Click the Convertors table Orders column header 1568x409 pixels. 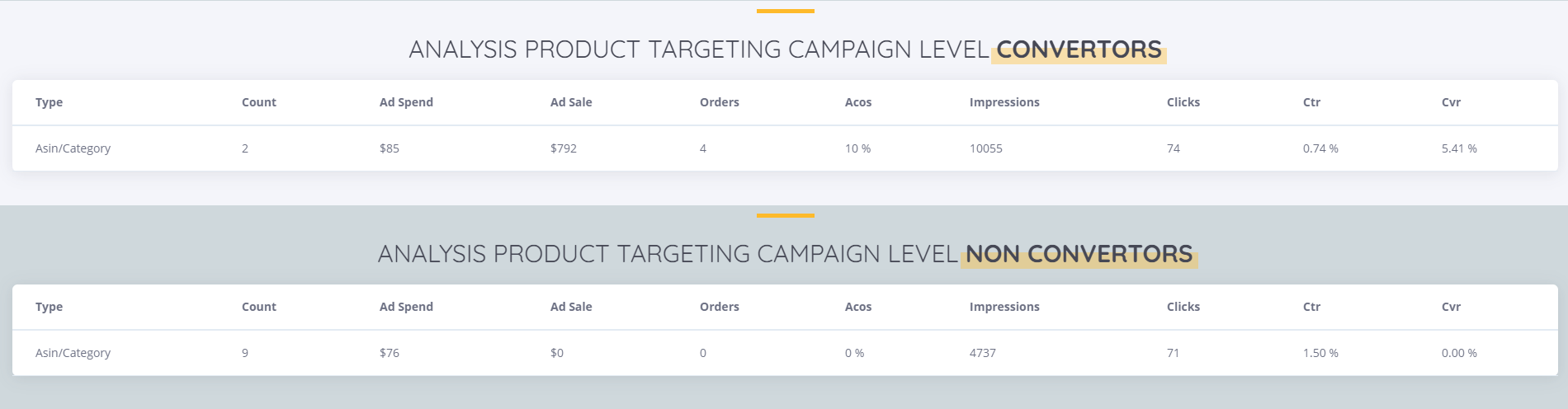pos(719,102)
